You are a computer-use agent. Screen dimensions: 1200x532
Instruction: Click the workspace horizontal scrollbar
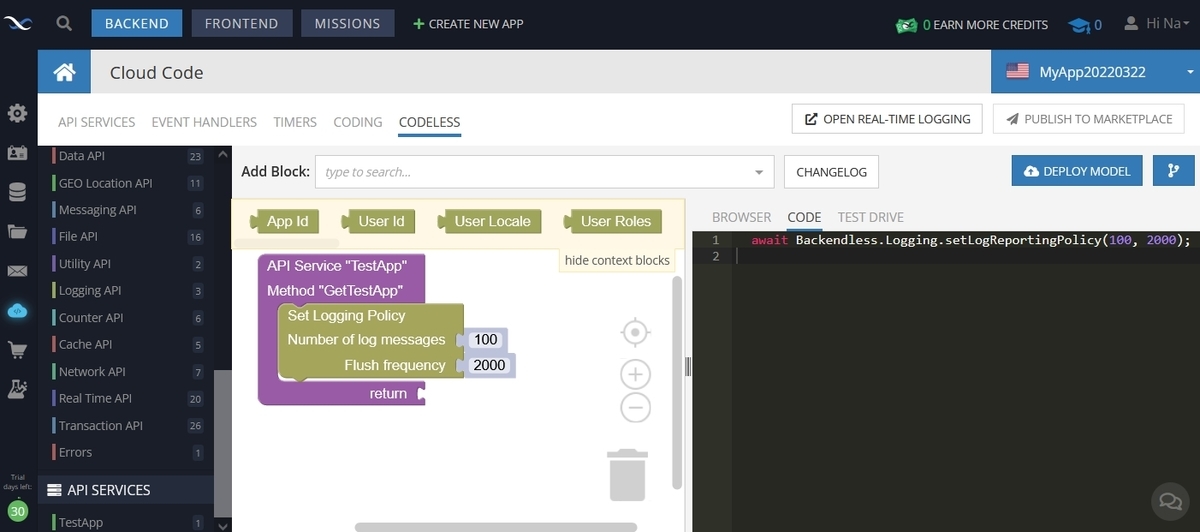tap(496, 527)
